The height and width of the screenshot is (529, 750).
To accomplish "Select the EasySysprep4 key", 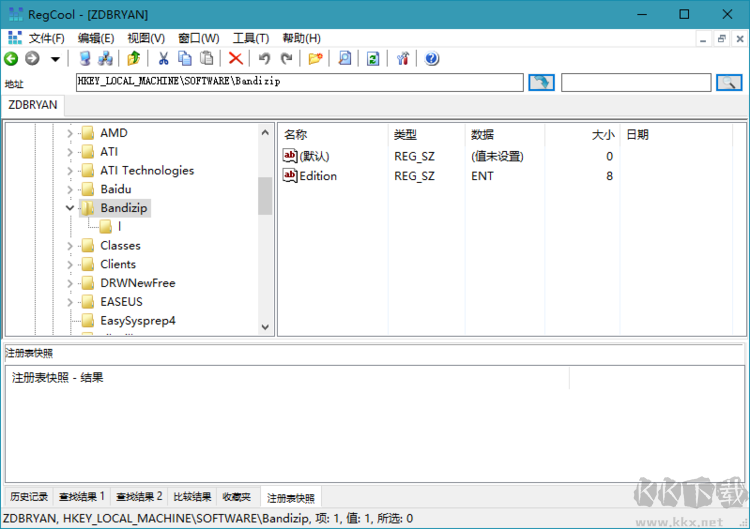I will coord(138,321).
